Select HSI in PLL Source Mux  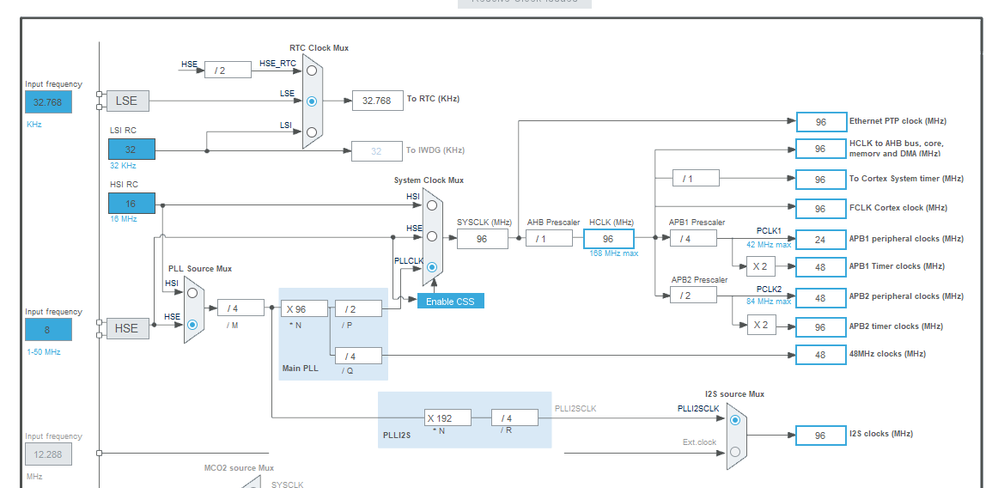click(193, 293)
